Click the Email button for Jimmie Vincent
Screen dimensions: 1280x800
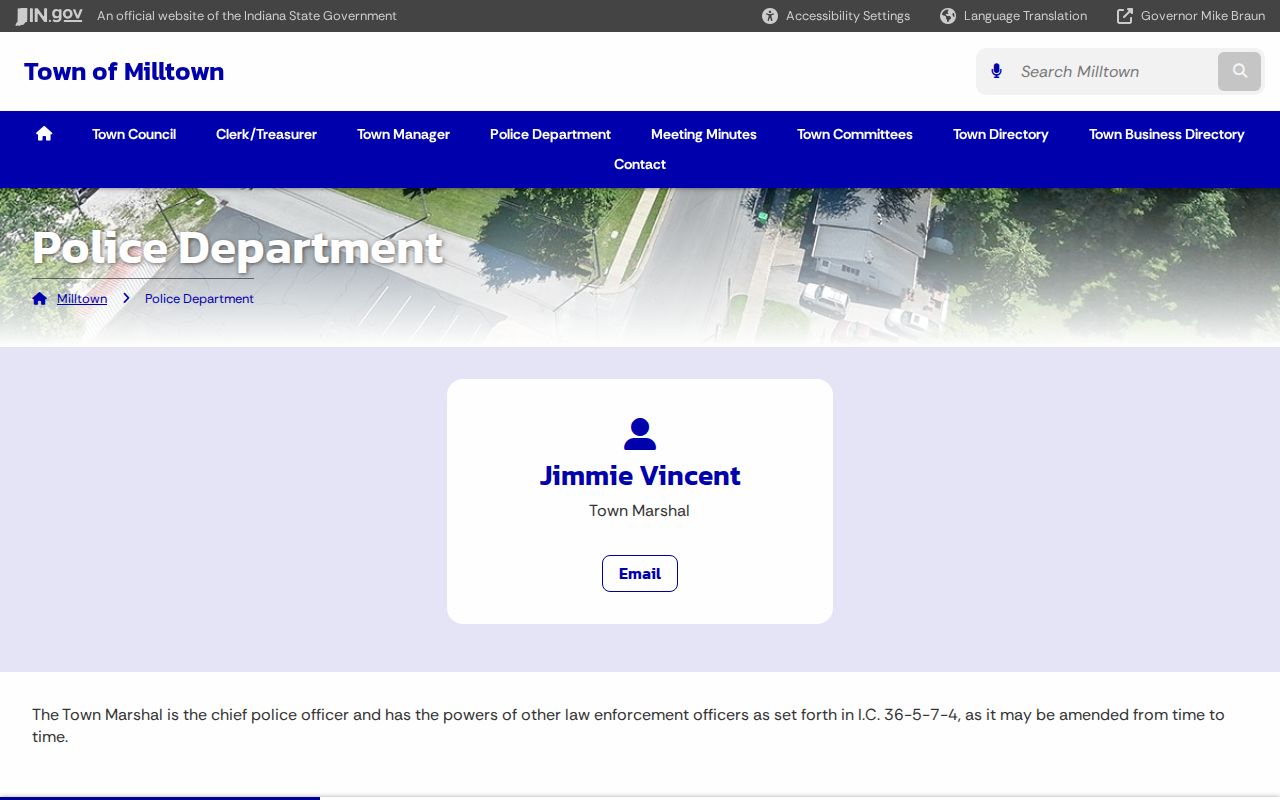pos(640,574)
